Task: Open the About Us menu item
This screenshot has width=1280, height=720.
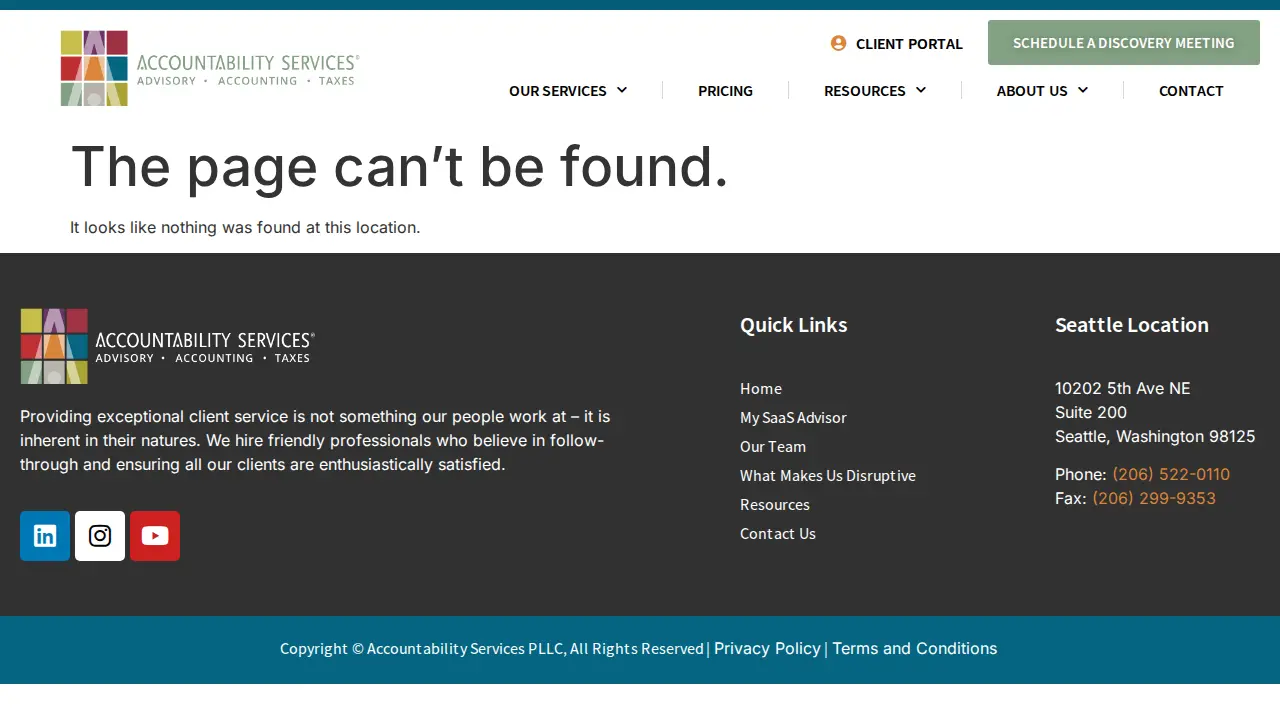Action: tap(1032, 91)
